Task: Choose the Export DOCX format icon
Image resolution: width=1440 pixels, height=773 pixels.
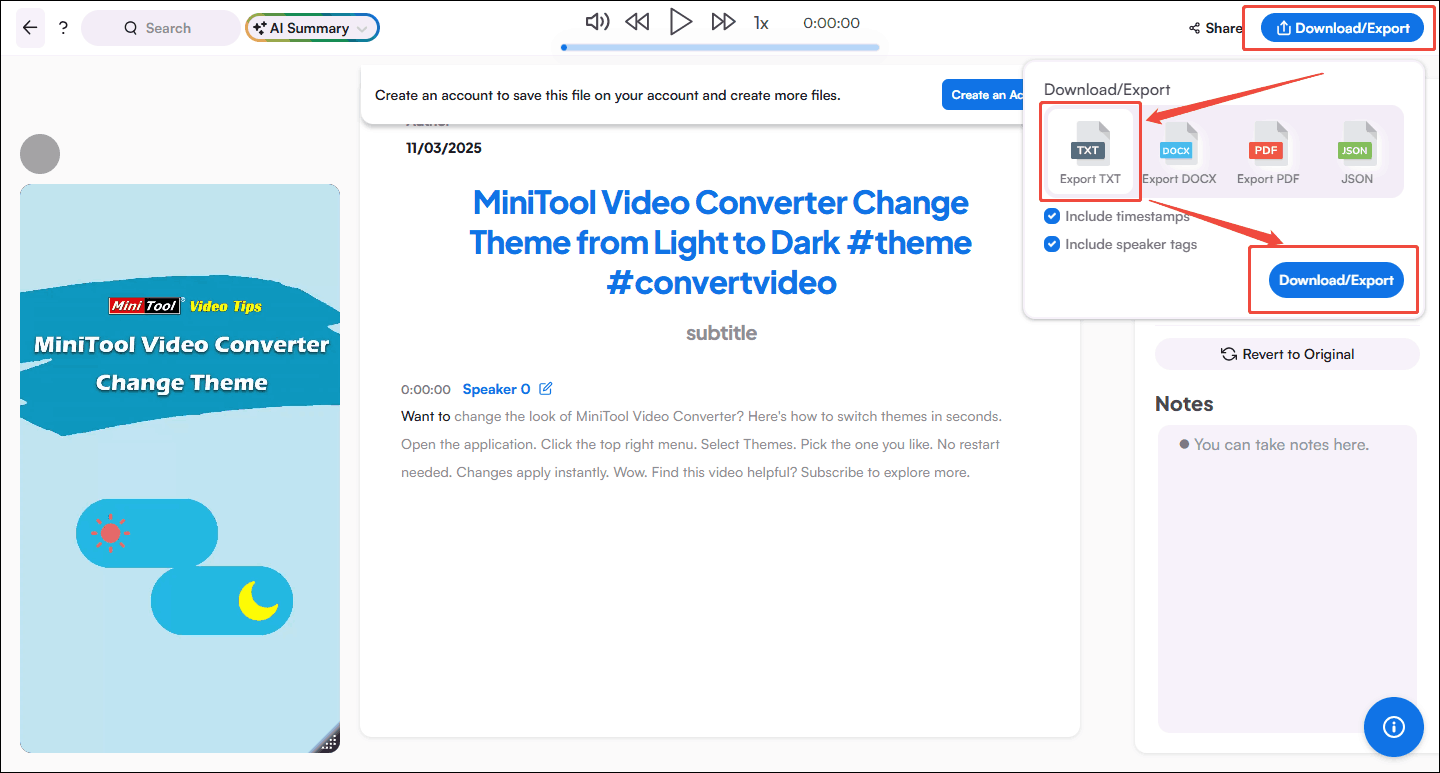Action: tap(1178, 150)
